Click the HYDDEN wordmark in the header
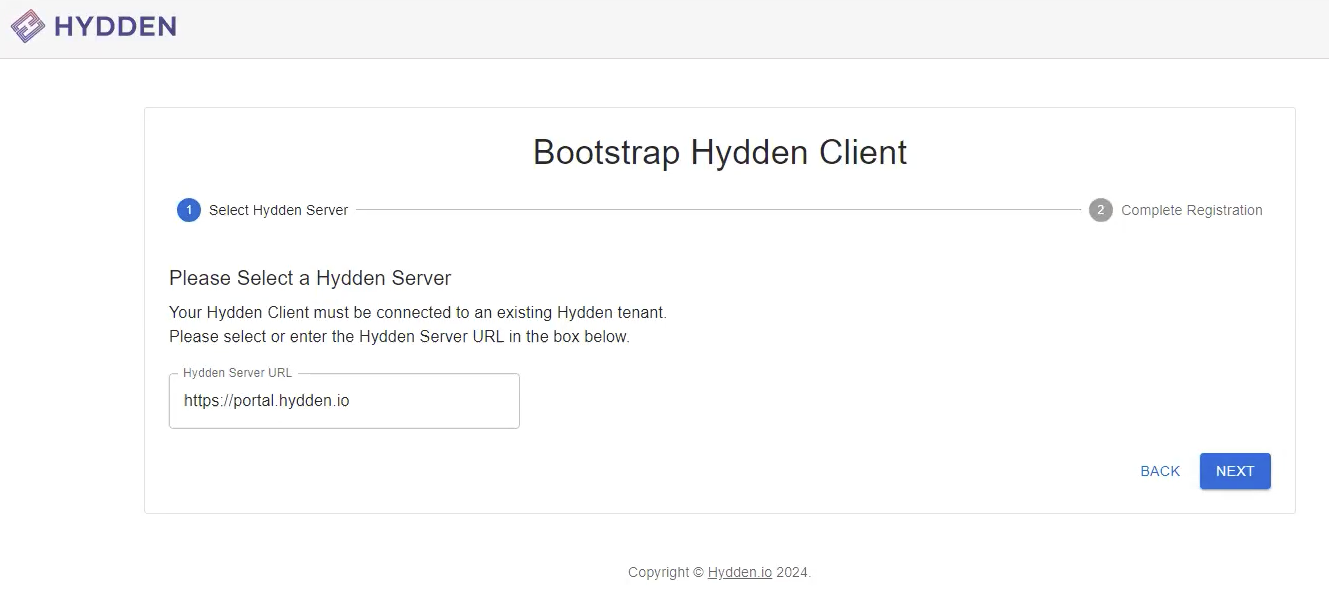This screenshot has height=595, width=1329. [115, 26]
